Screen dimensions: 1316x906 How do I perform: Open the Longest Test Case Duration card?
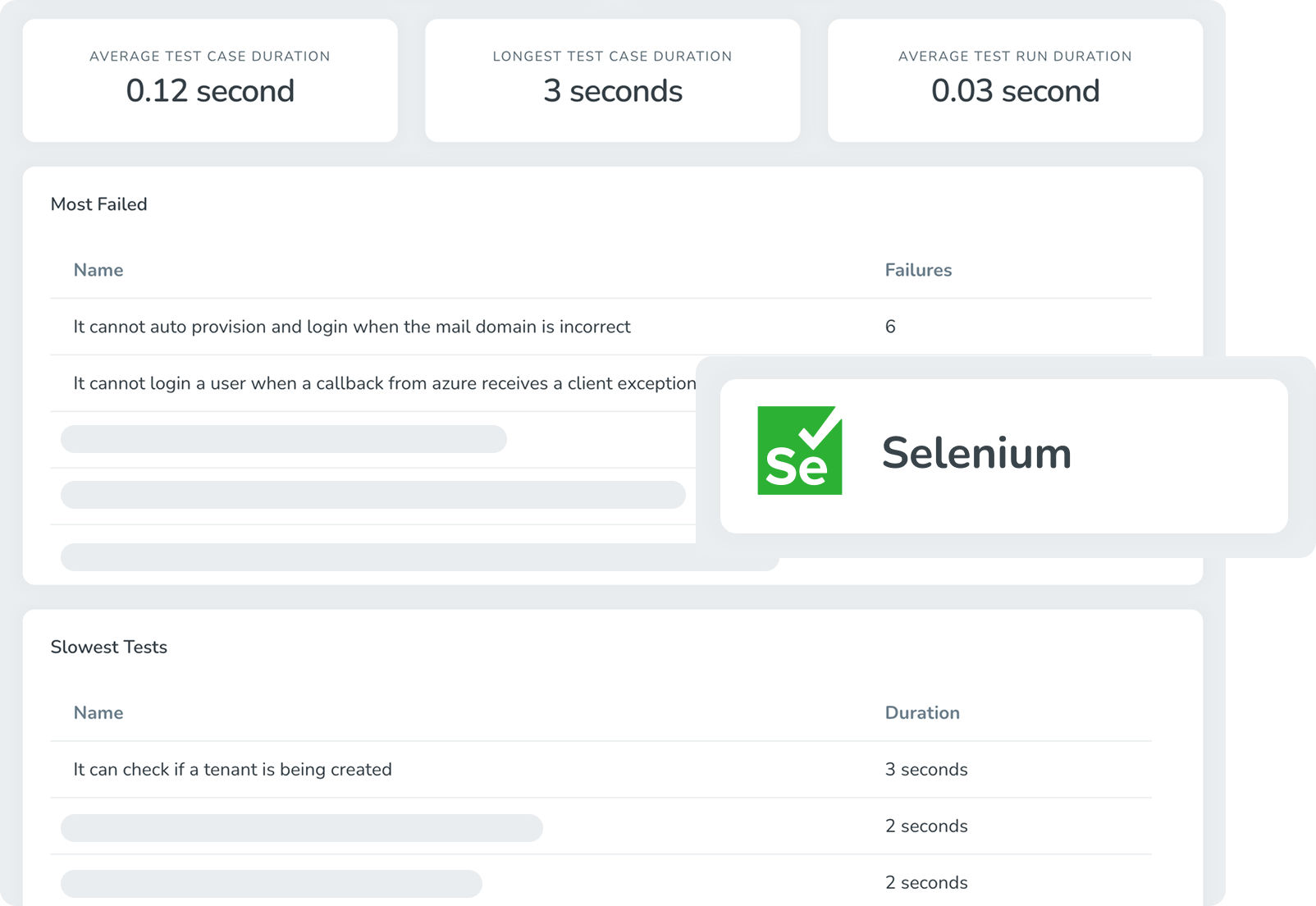coord(613,80)
